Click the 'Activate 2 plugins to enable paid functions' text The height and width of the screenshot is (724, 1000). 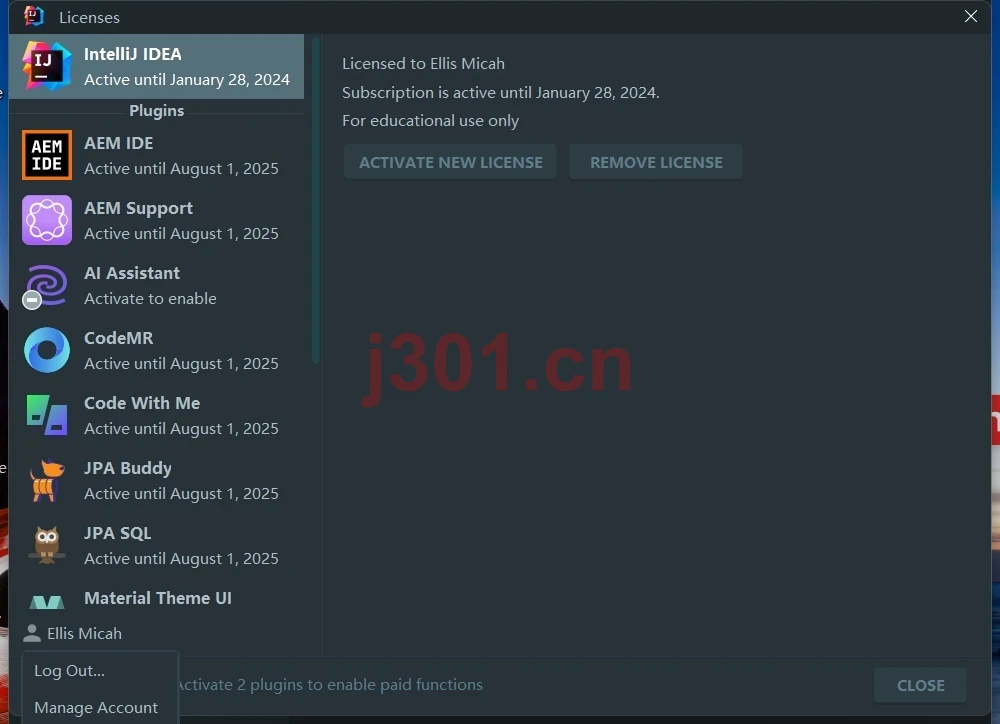330,685
